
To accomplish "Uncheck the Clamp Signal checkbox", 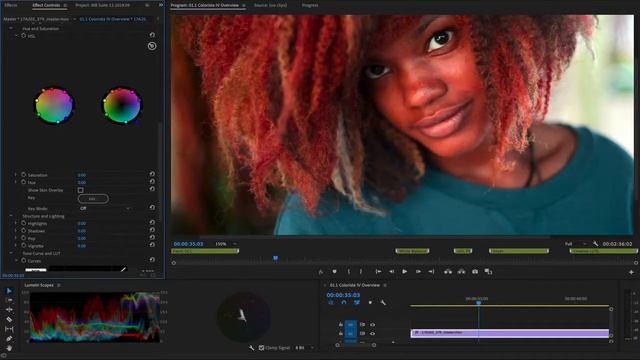I will [x=261, y=348].
